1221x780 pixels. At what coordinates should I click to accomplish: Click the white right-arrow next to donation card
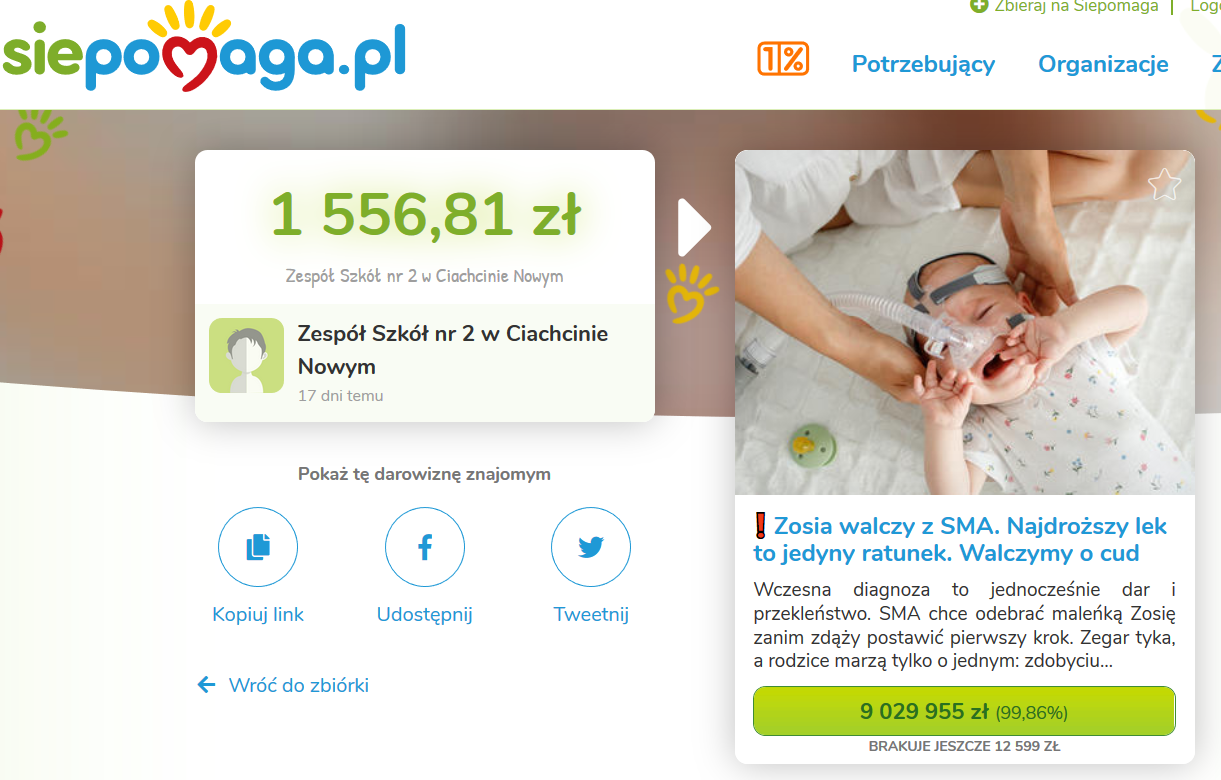coord(694,228)
